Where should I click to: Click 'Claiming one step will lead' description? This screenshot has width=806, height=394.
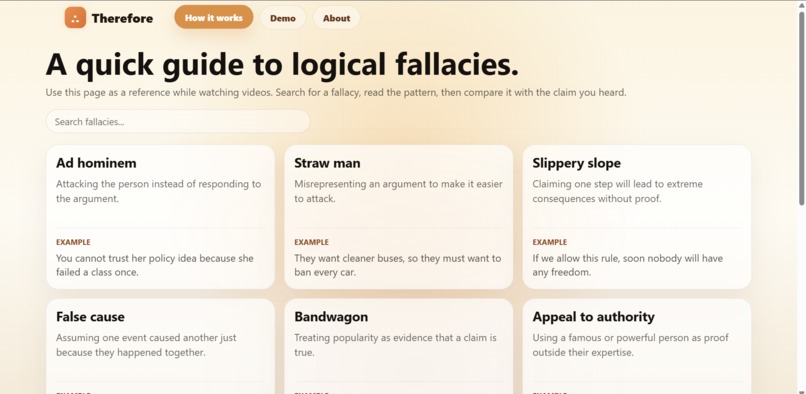pos(617,191)
